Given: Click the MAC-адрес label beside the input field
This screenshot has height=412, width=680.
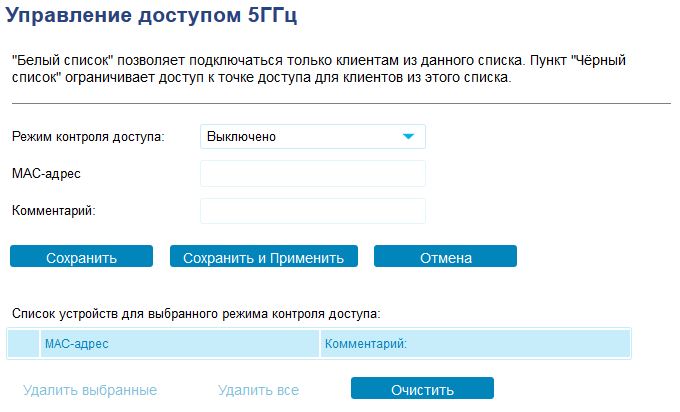Looking at the screenshot, I should tap(46, 173).
